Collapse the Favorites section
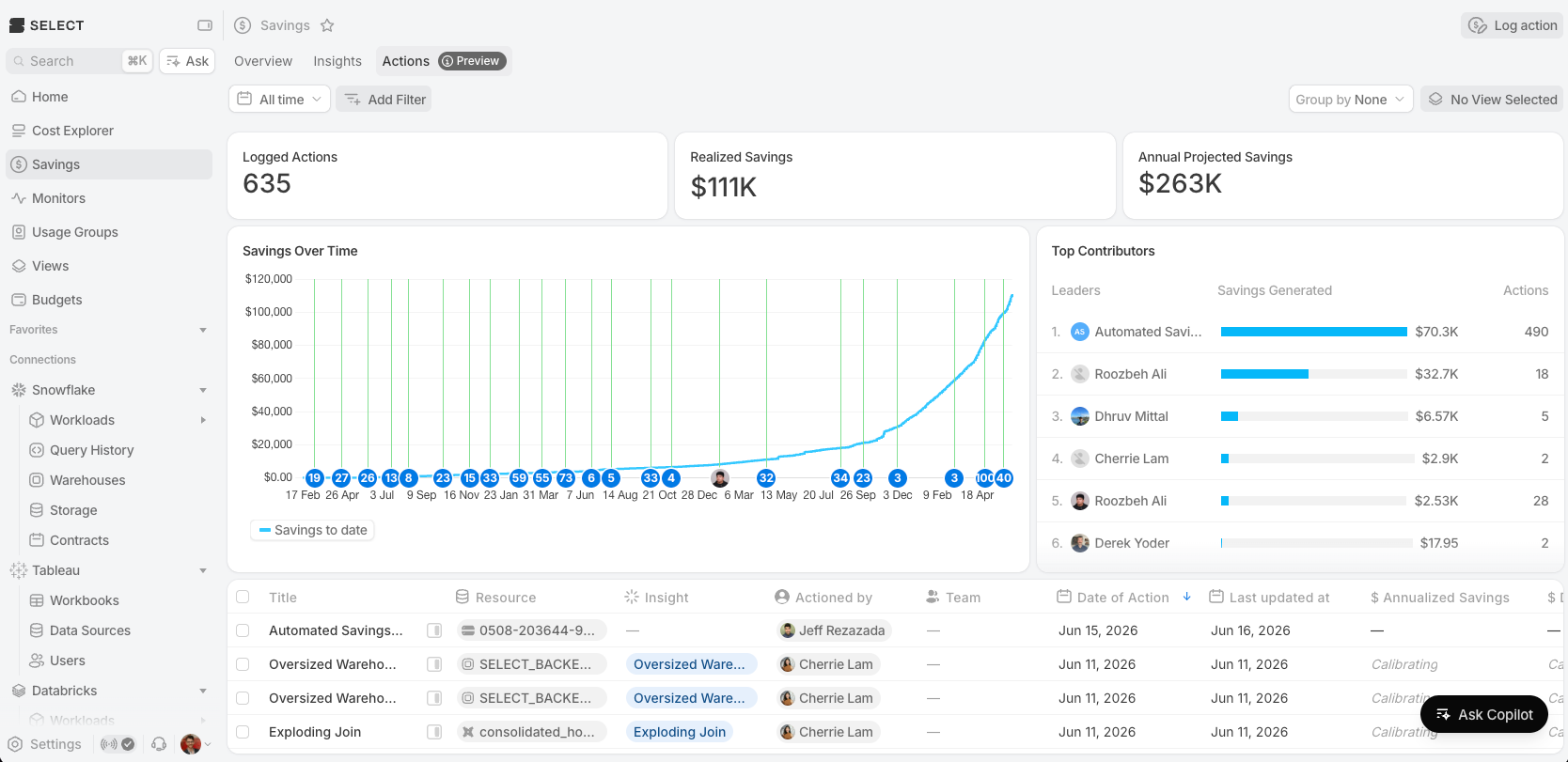 203,330
